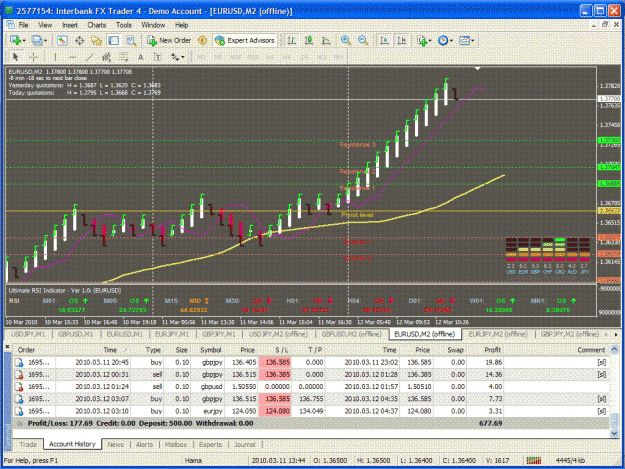Expand the arrows tool dropdown arrow

pyautogui.click(x=183, y=57)
